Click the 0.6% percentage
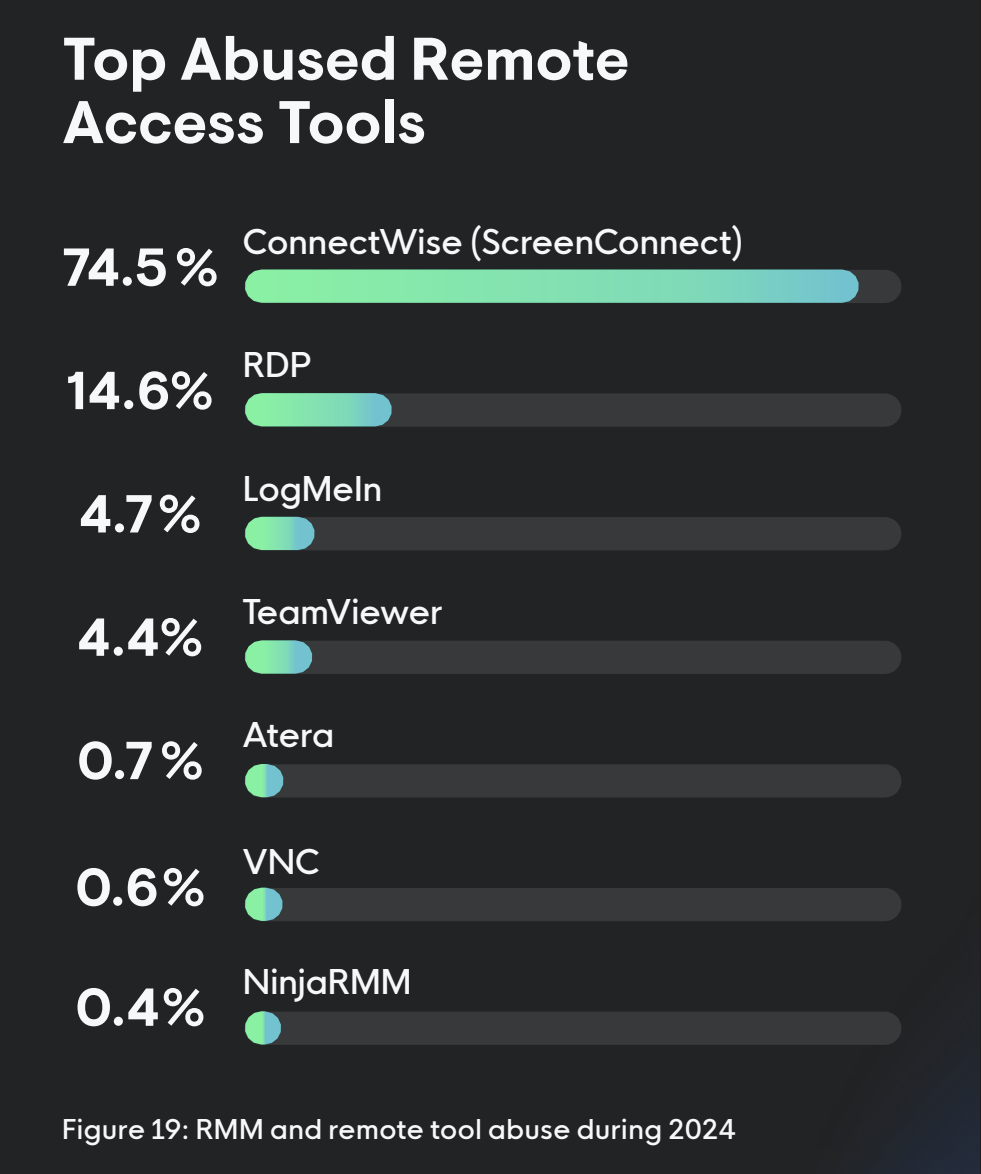This screenshot has height=1174, width=981. point(140,888)
